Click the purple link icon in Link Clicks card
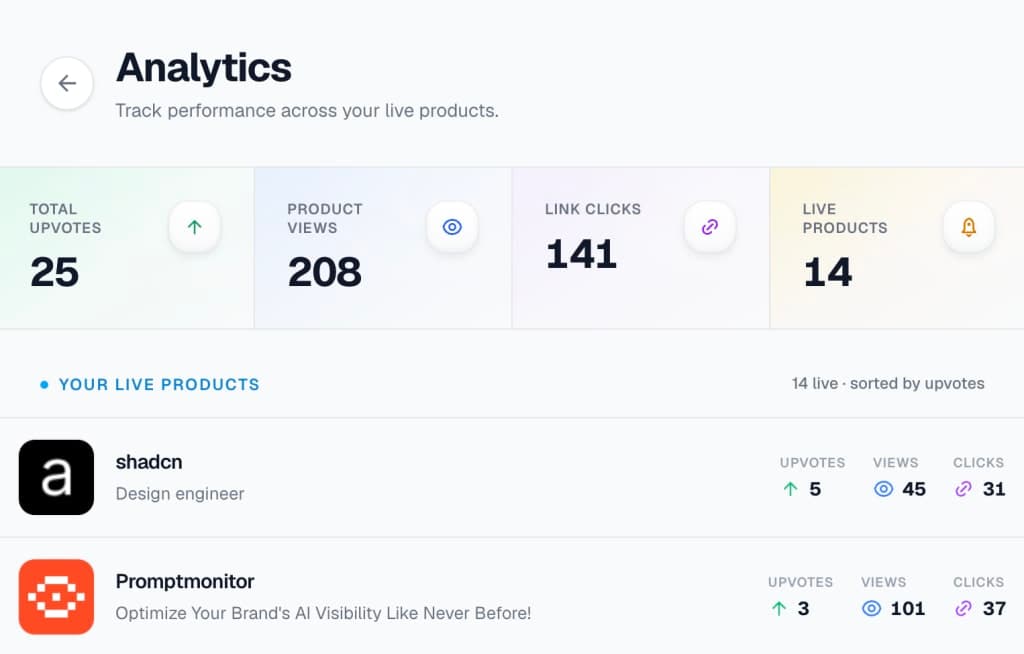Image resolution: width=1024 pixels, height=654 pixels. [710, 227]
